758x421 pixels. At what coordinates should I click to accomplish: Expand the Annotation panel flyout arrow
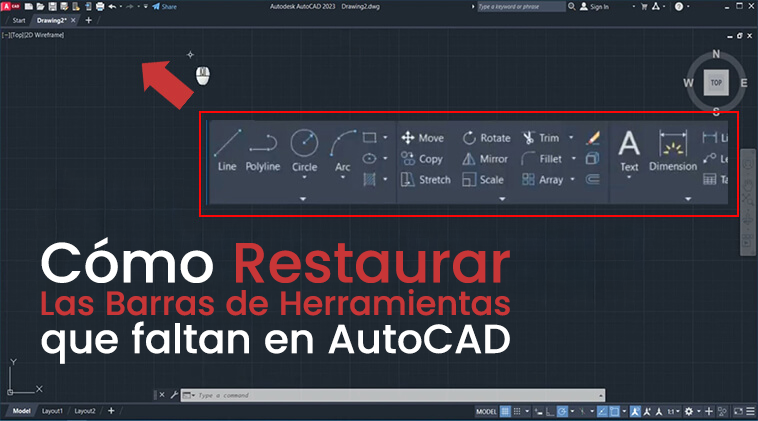tap(688, 199)
